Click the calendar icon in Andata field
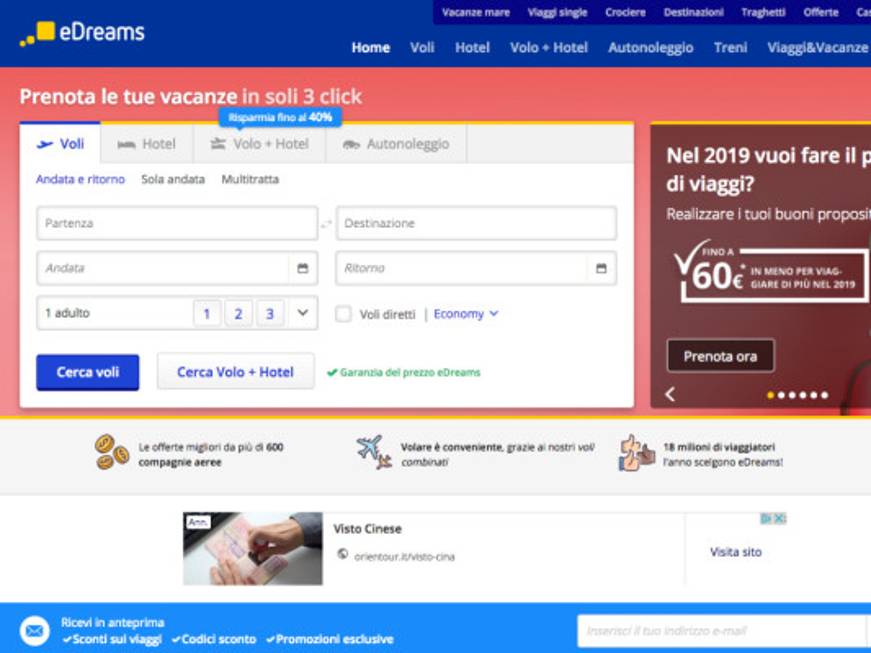The width and height of the screenshot is (871, 653). point(303,268)
